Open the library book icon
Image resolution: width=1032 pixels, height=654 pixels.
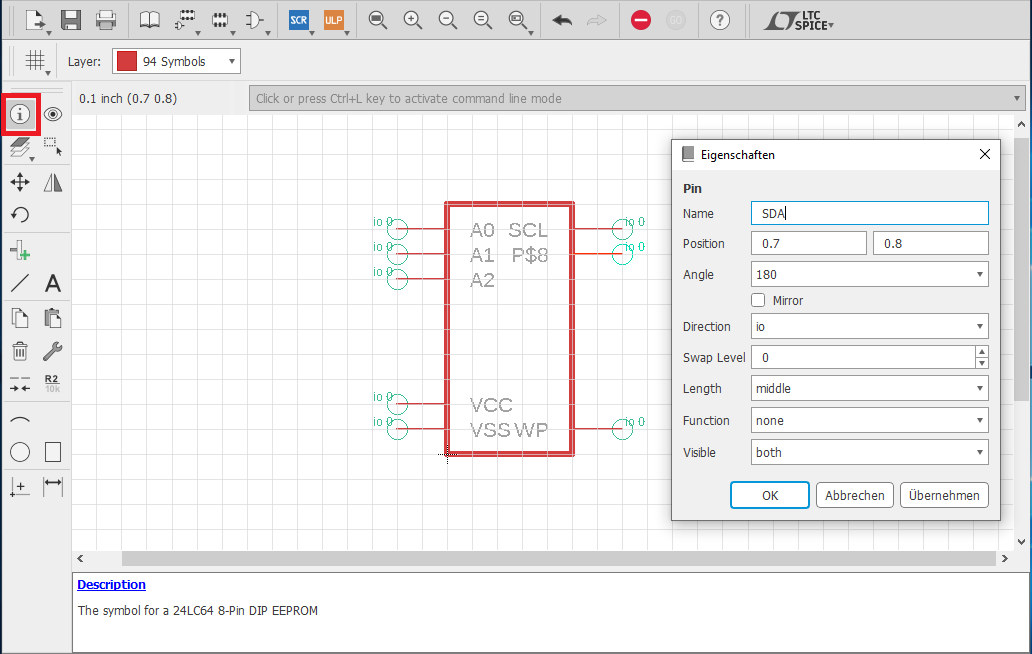149,20
